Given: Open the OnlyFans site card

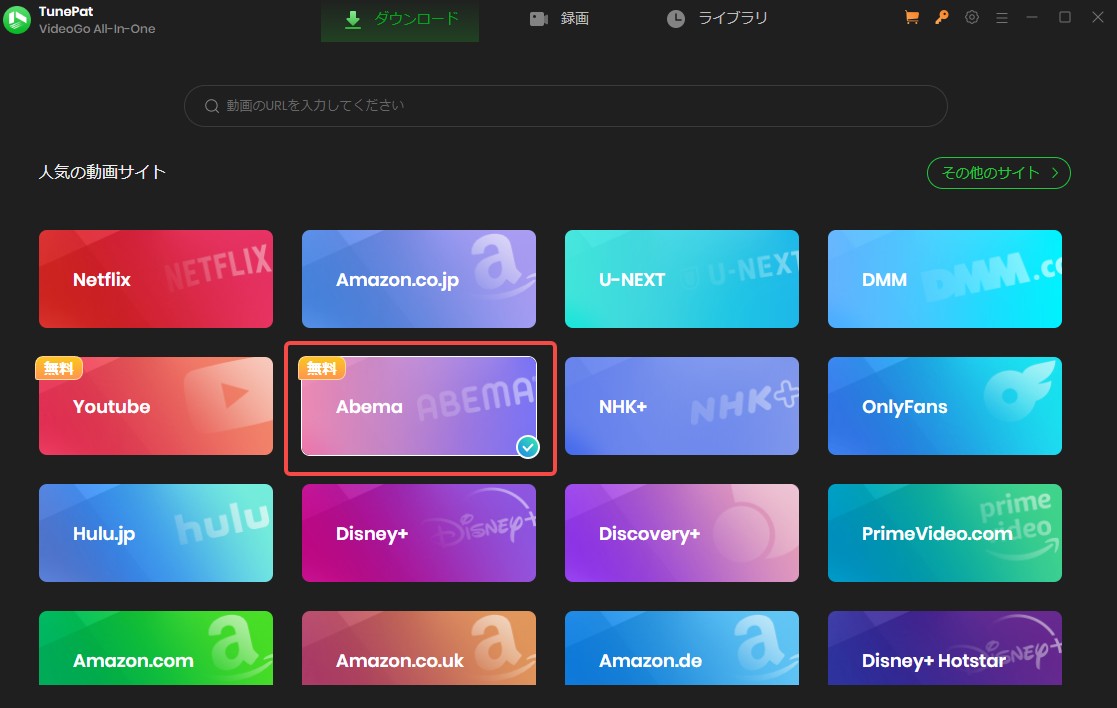Looking at the screenshot, I should coord(944,406).
